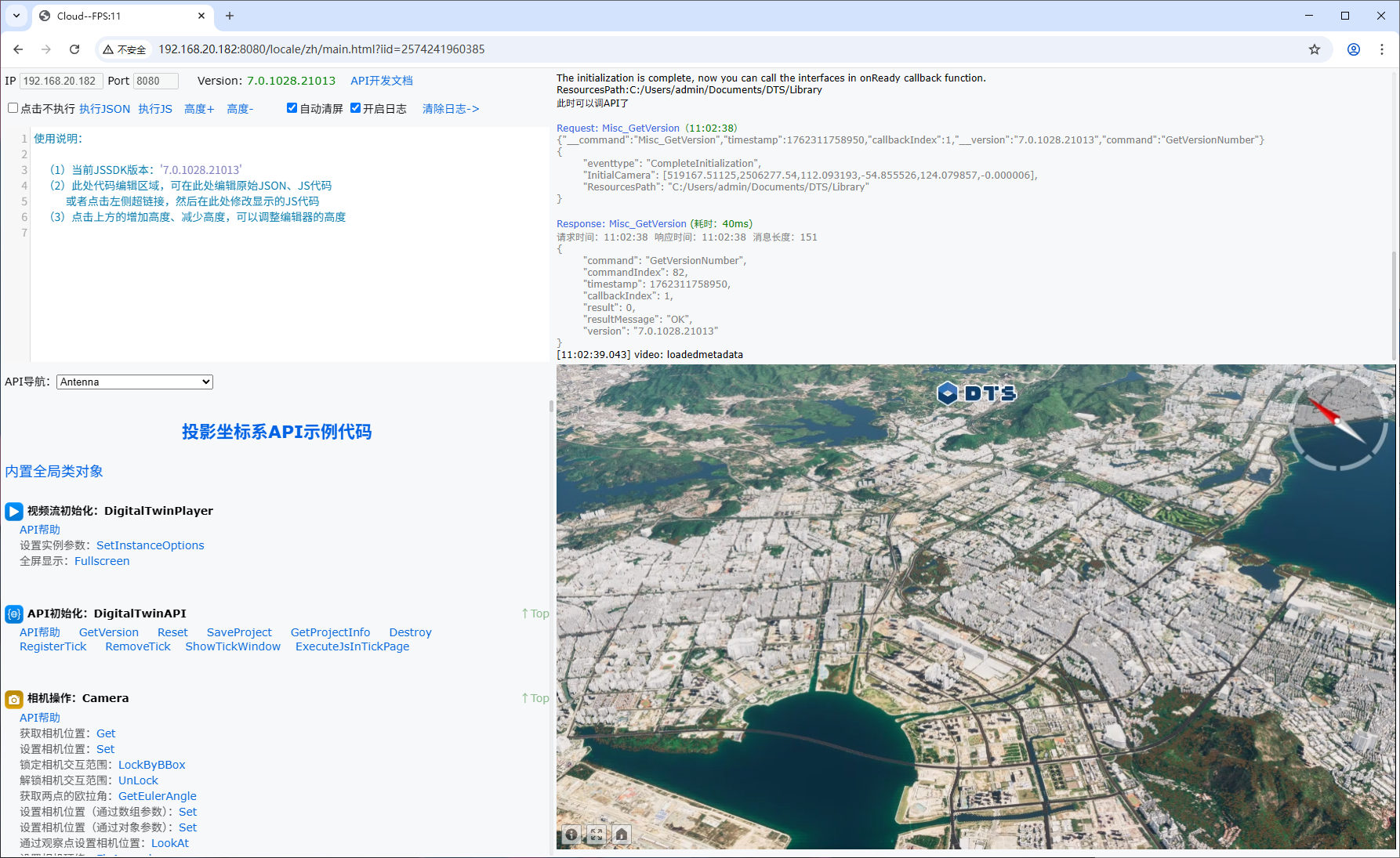
Task: Open the tab search dropdown arrow
Action: point(16,16)
